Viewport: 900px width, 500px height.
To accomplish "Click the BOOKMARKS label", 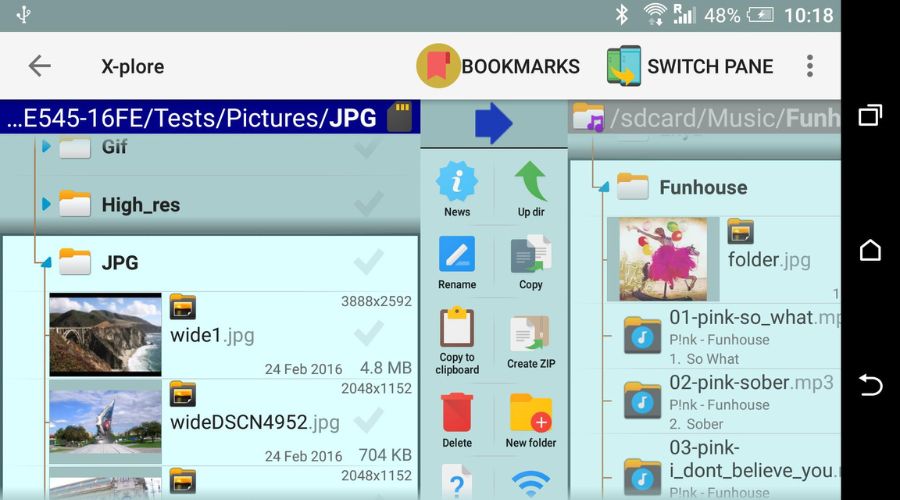I will (x=520, y=67).
